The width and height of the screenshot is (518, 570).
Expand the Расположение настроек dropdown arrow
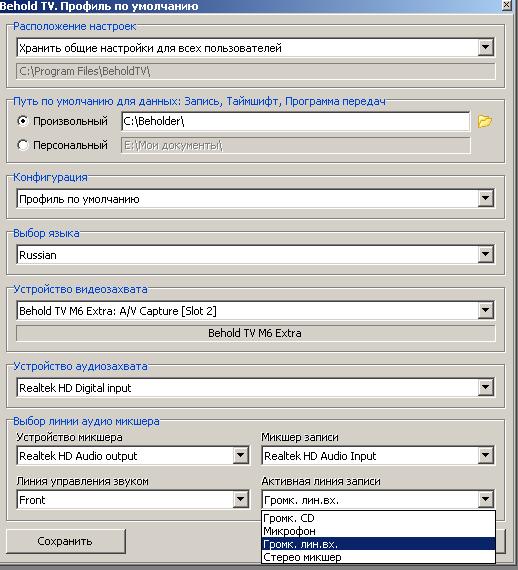485,48
